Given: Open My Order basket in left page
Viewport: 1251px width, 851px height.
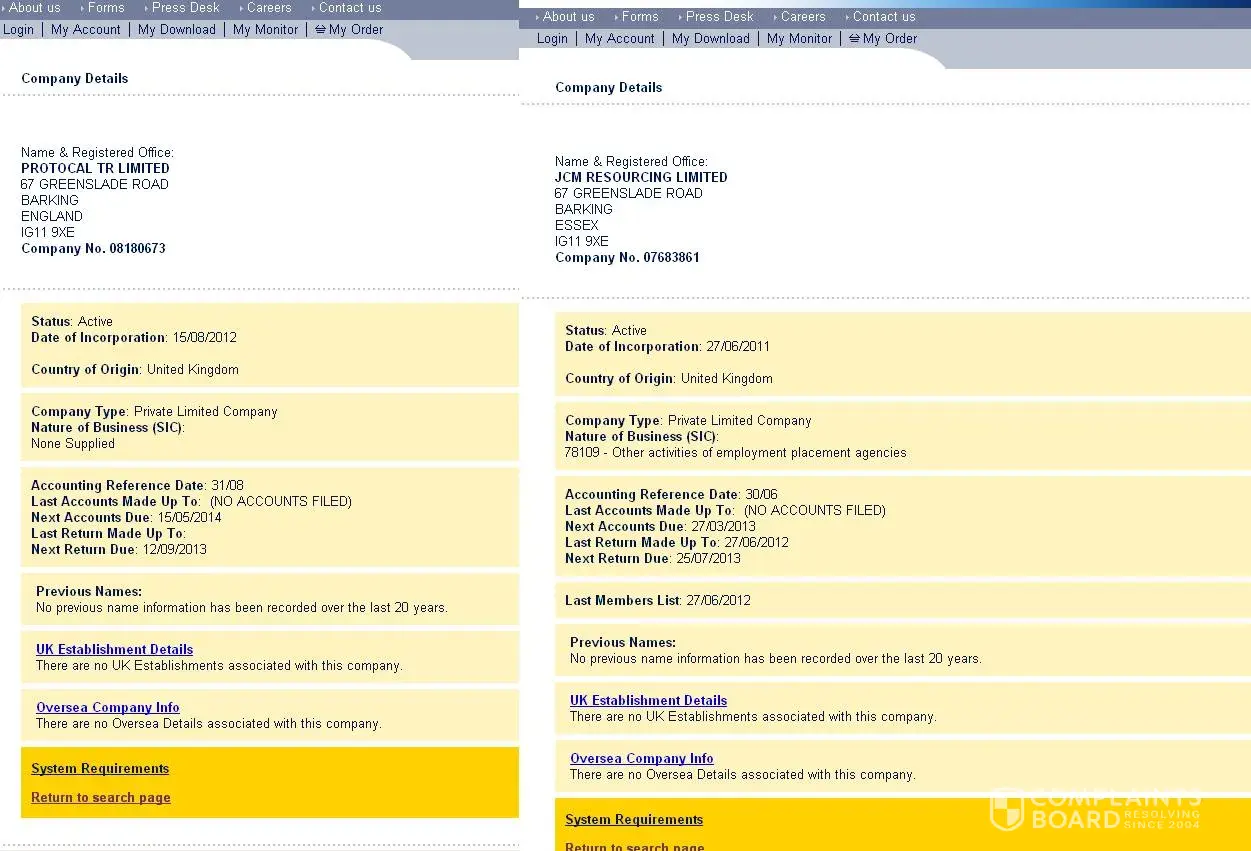Looking at the screenshot, I should [349, 30].
